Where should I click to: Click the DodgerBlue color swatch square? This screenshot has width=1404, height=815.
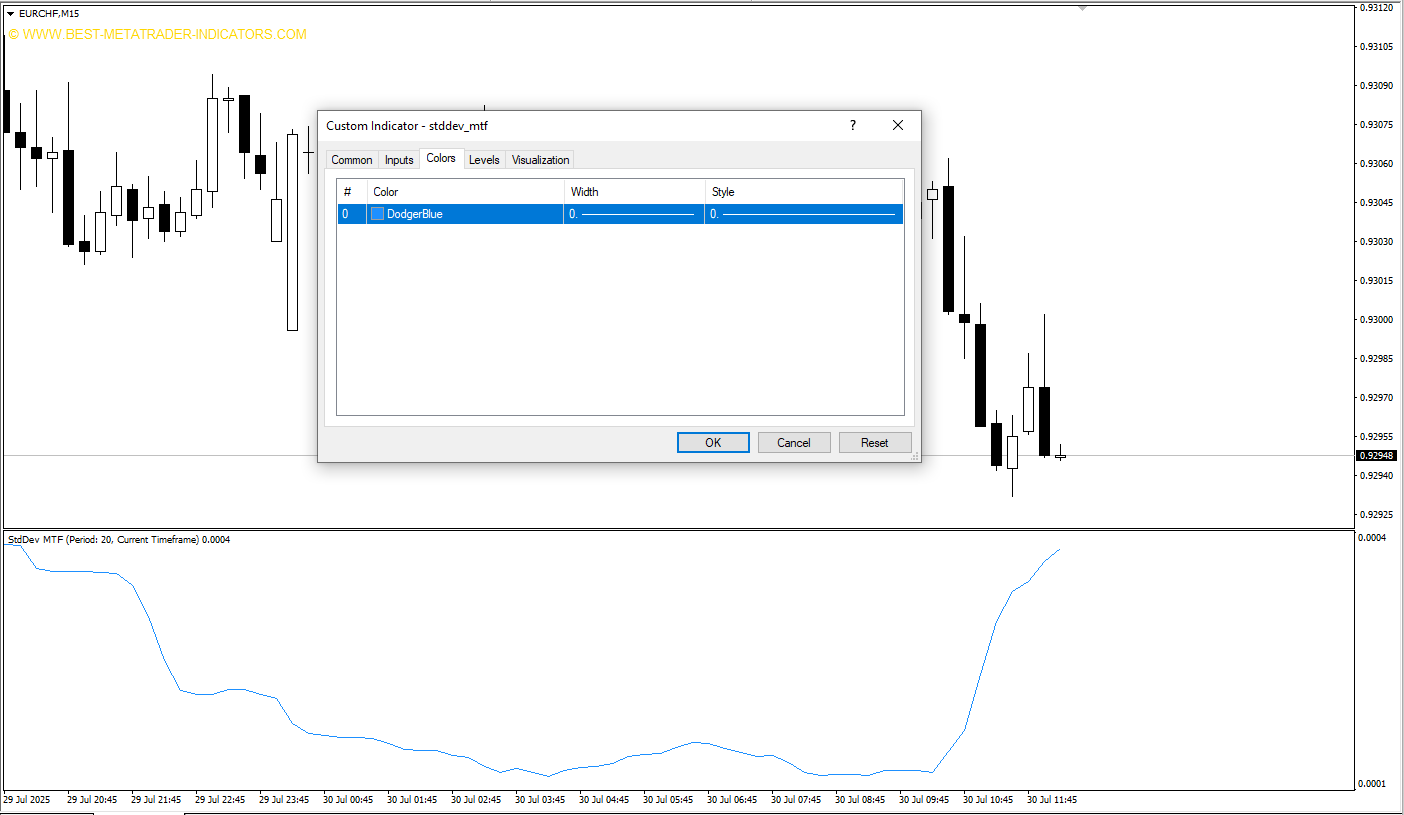pyautogui.click(x=377, y=214)
